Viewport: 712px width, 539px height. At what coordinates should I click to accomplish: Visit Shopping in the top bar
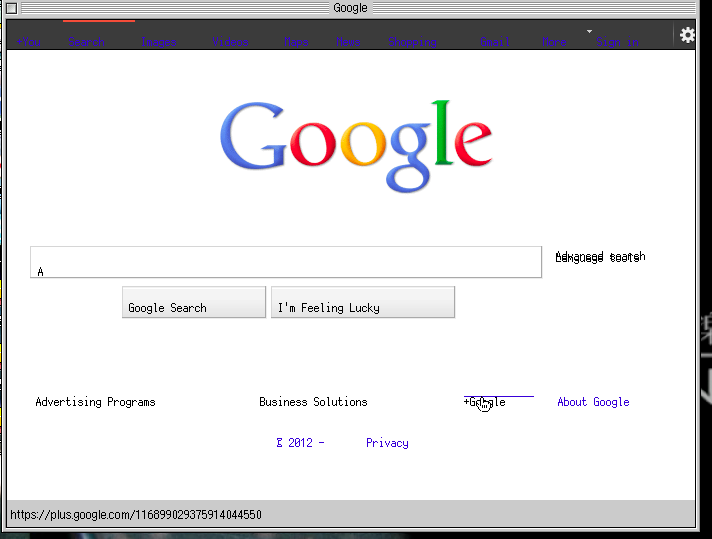pos(412,42)
